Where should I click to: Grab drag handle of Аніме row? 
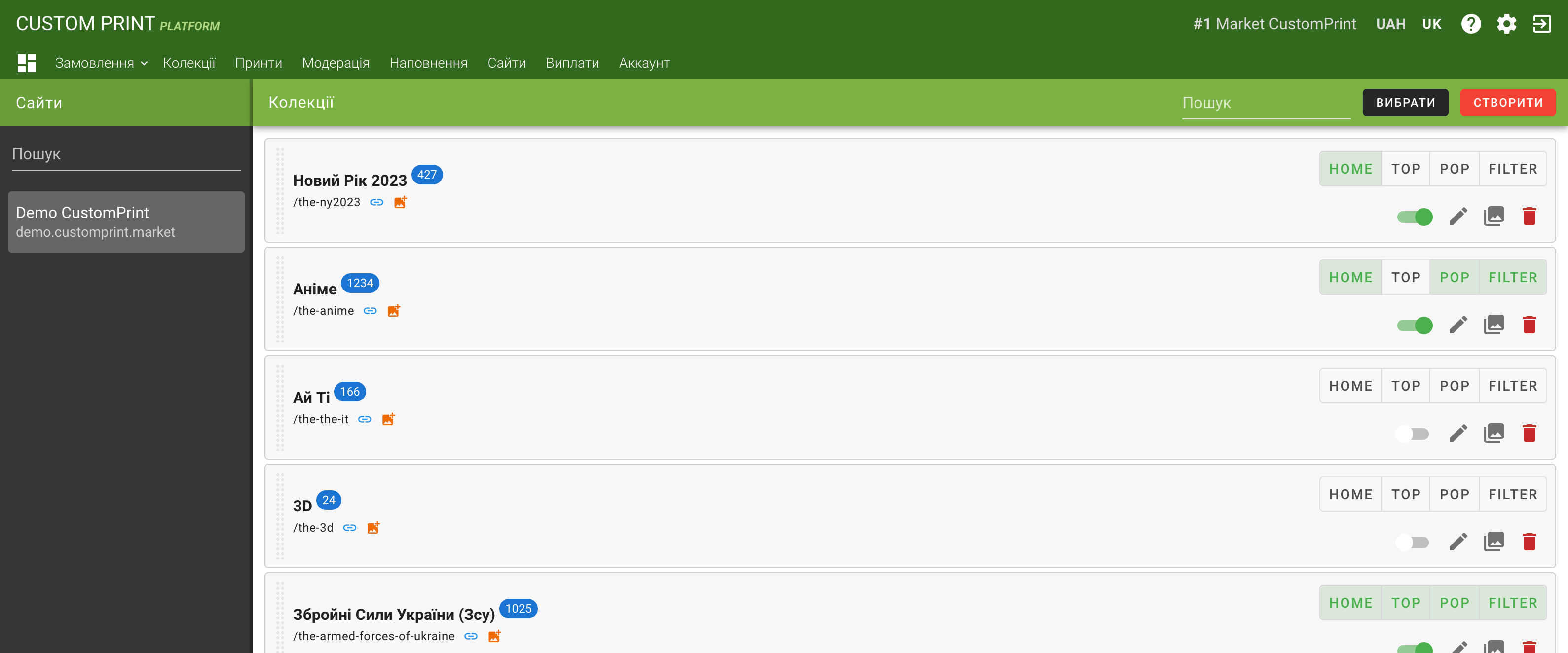pyautogui.click(x=280, y=299)
